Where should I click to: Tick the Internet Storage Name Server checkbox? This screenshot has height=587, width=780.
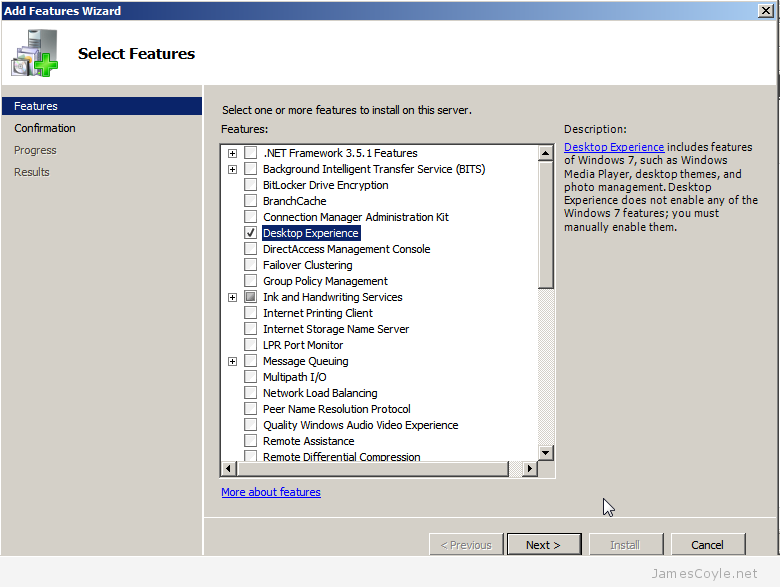(x=251, y=328)
